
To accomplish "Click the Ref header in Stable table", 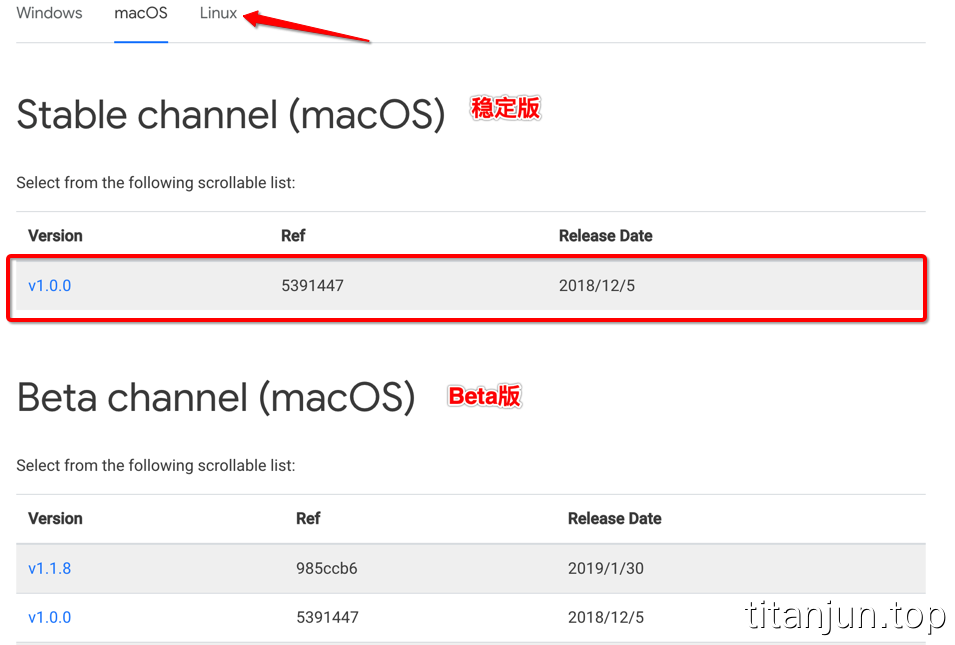I will (293, 236).
